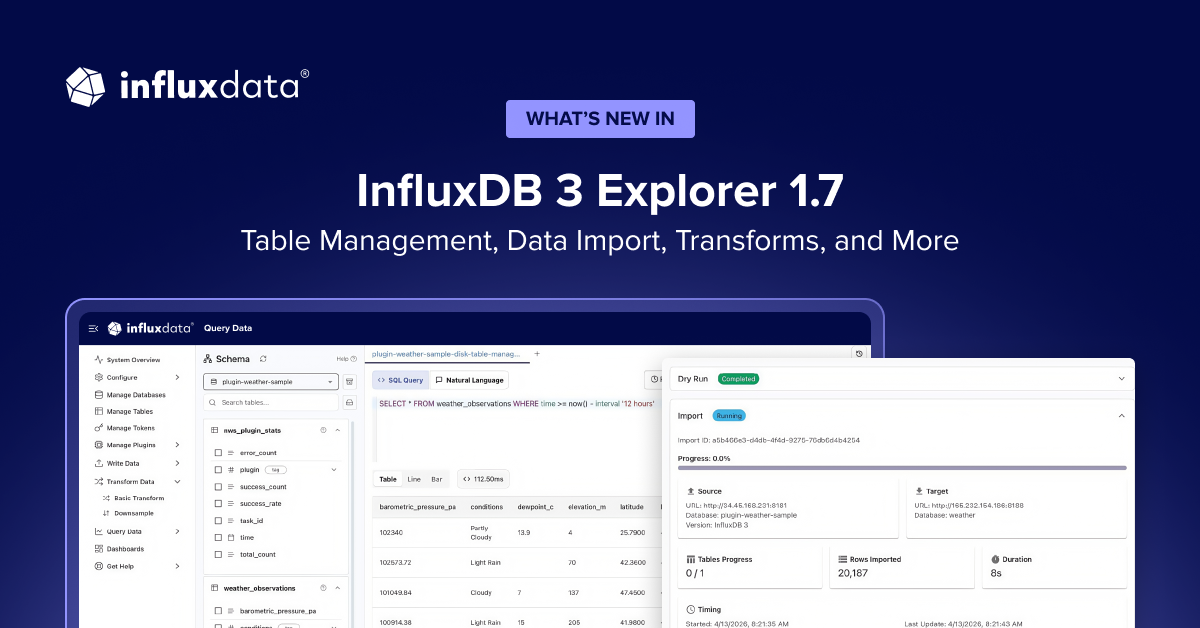Click the Manage Databases cylinder icon
This screenshot has height=628, width=1200.
click(x=98, y=395)
